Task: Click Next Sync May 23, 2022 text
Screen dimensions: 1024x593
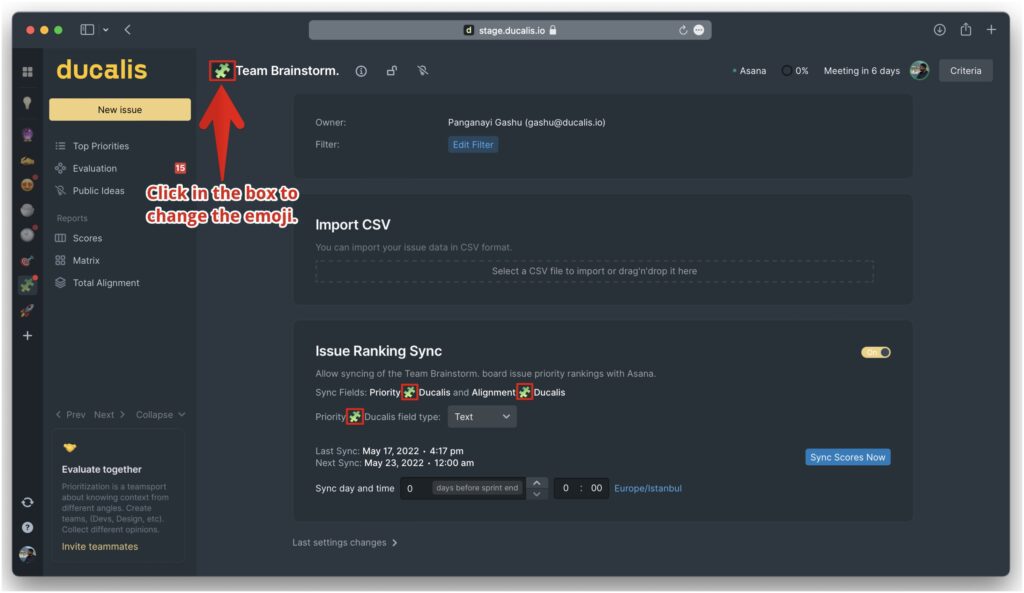Action: 394,463
